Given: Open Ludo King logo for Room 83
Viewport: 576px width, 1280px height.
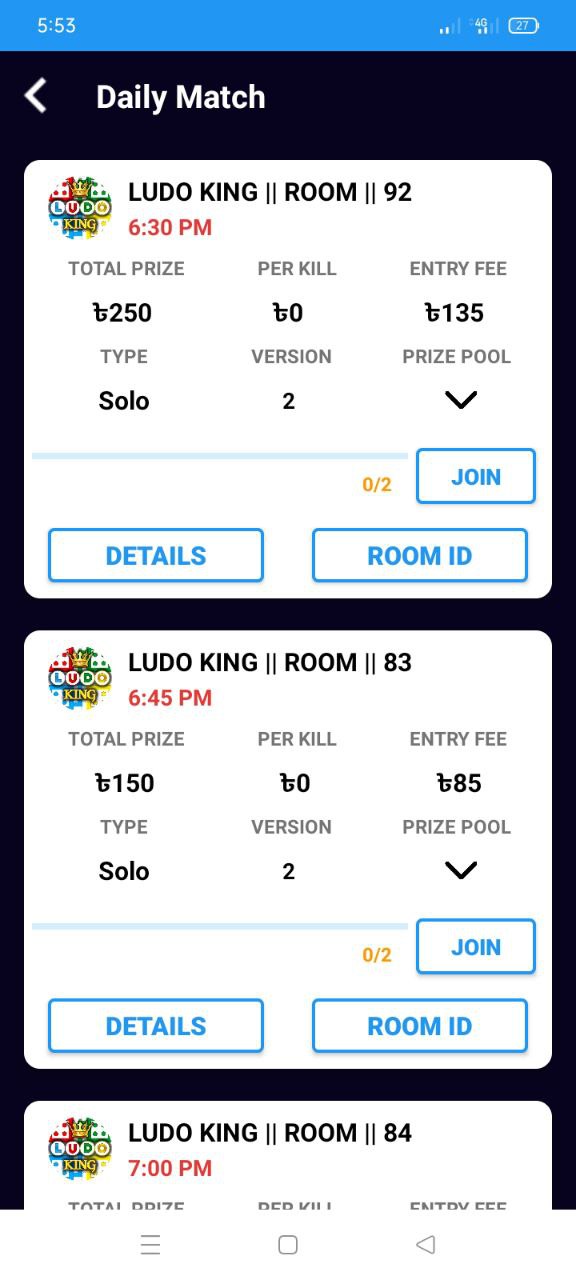Looking at the screenshot, I should click(x=80, y=678).
